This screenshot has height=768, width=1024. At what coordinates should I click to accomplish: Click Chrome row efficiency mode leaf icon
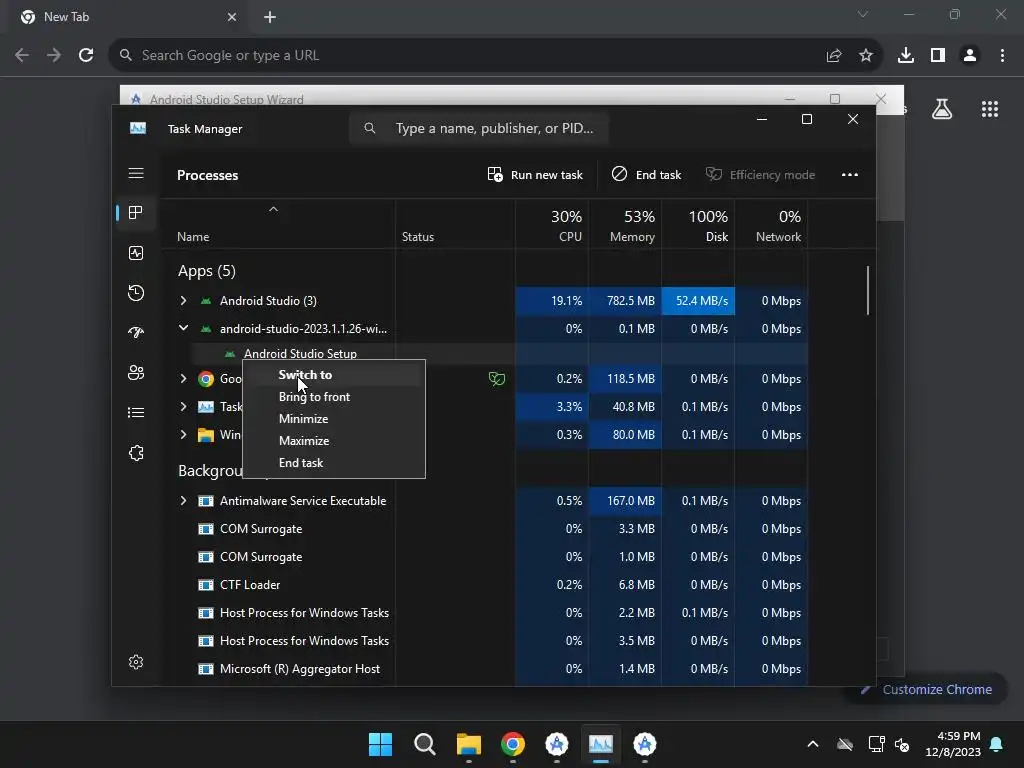[x=497, y=379]
